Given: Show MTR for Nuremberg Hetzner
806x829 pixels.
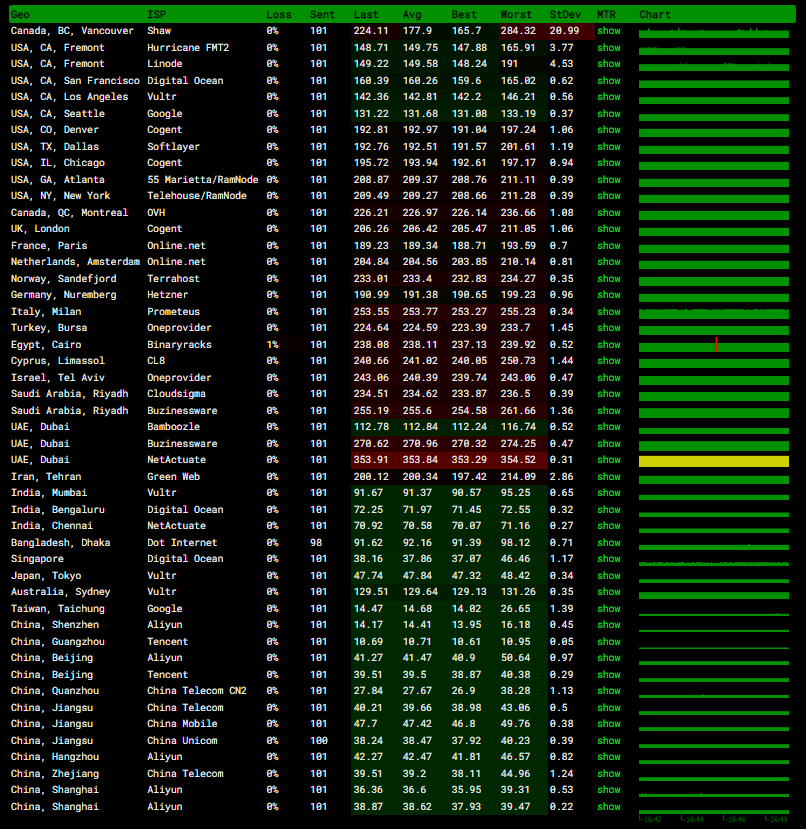Looking at the screenshot, I should [x=609, y=294].
